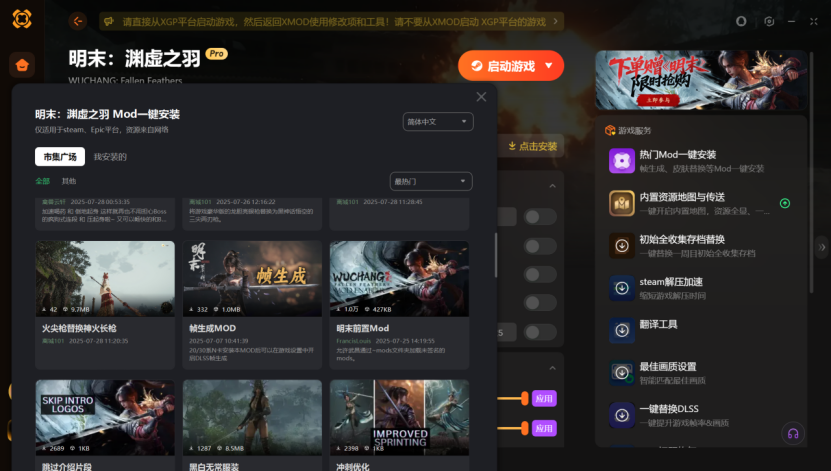The width and height of the screenshot is (831, 471).
Task: Open 热门Mod一键安装 service icon
Action: [x=622, y=161]
